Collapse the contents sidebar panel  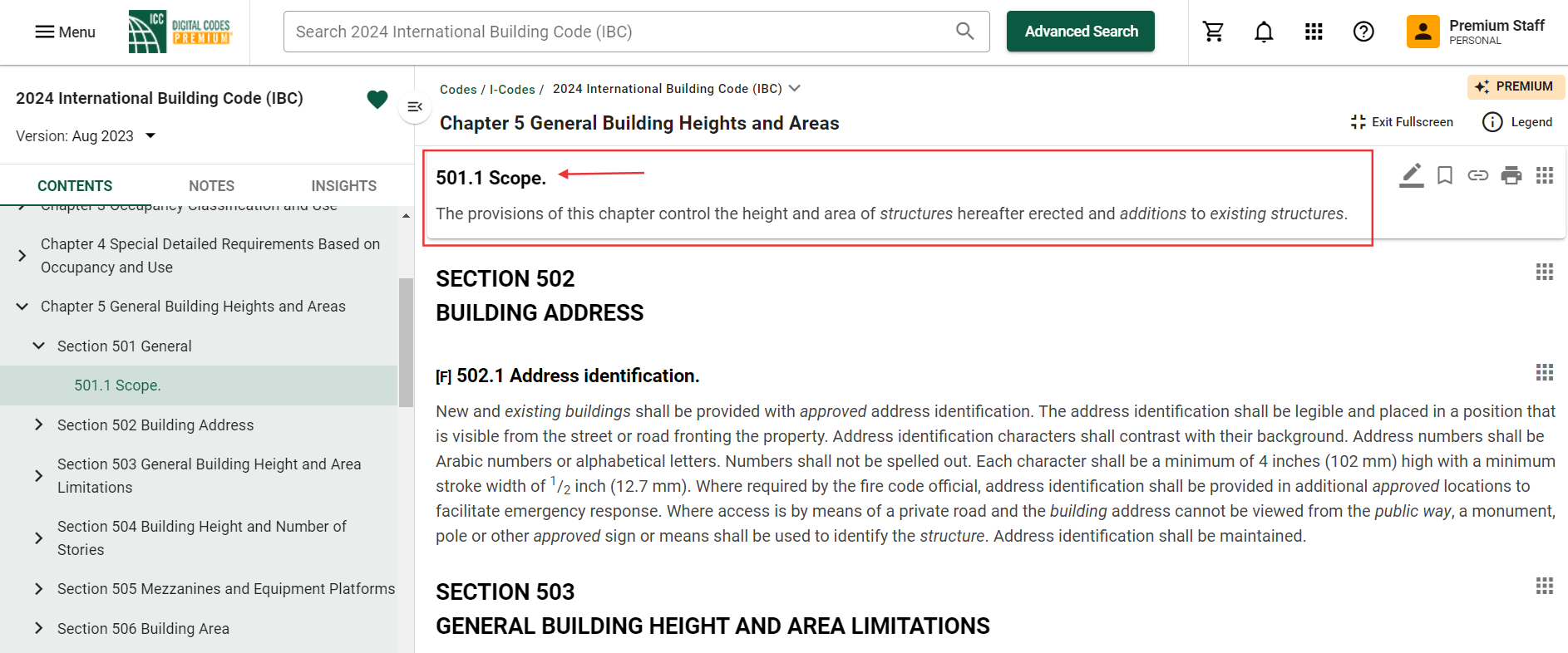coord(415,107)
